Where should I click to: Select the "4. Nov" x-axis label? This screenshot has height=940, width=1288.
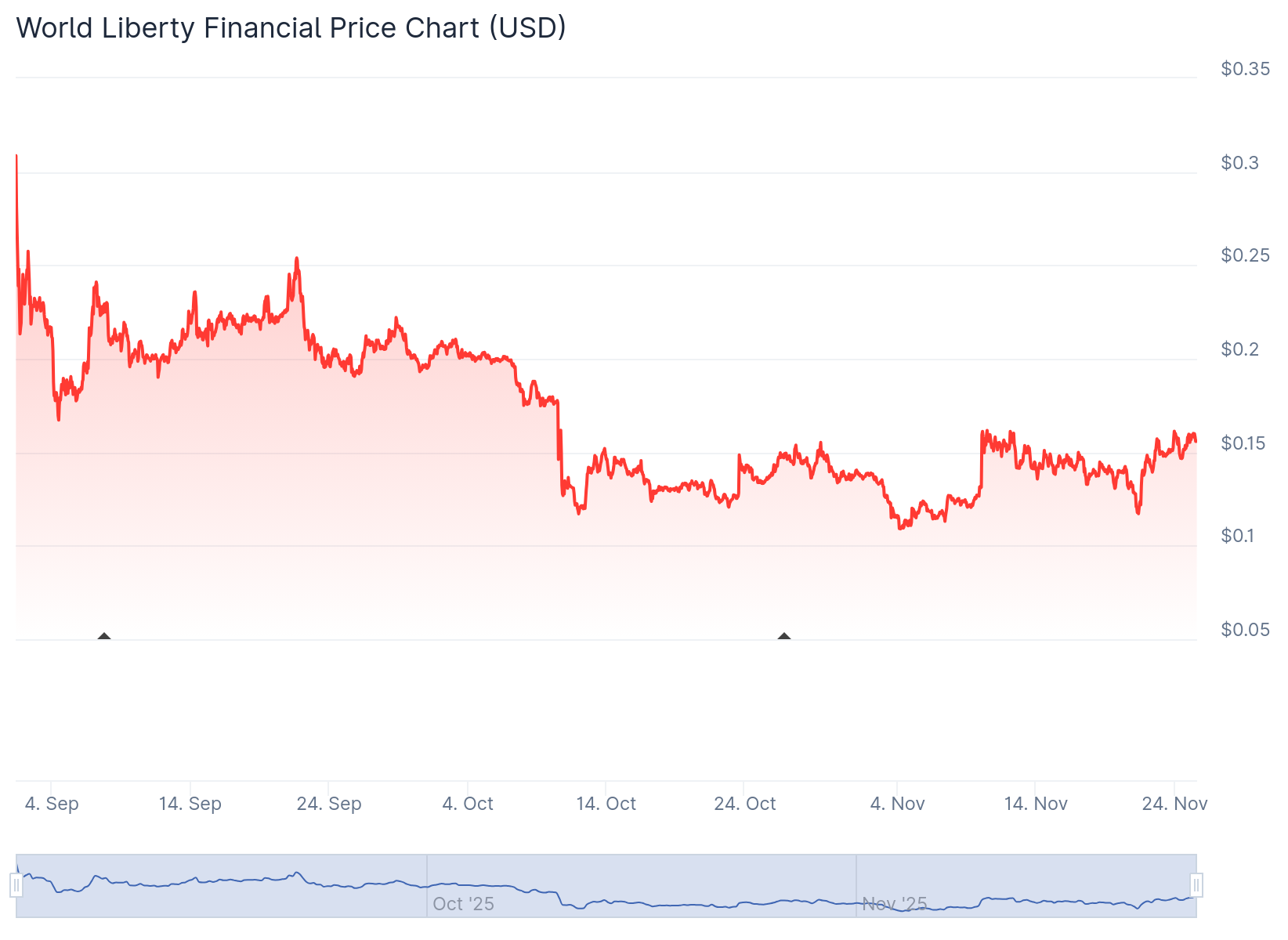[898, 804]
